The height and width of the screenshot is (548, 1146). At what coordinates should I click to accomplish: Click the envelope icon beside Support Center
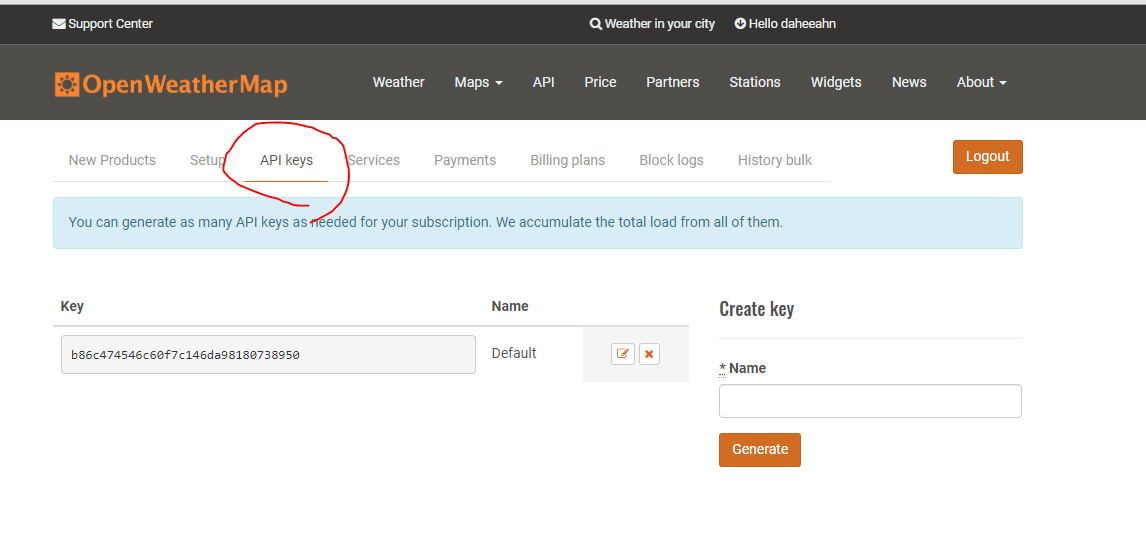tap(58, 24)
